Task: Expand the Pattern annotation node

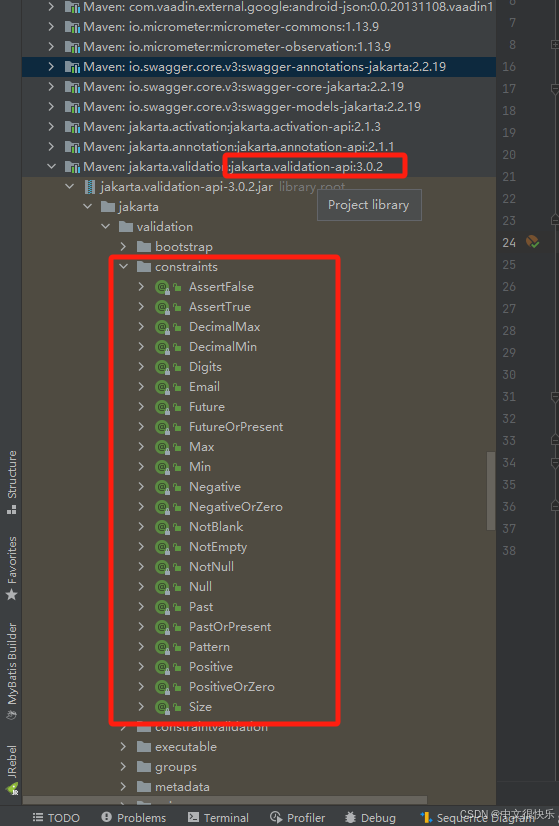Action: pyautogui.click(x=141, y=646)
